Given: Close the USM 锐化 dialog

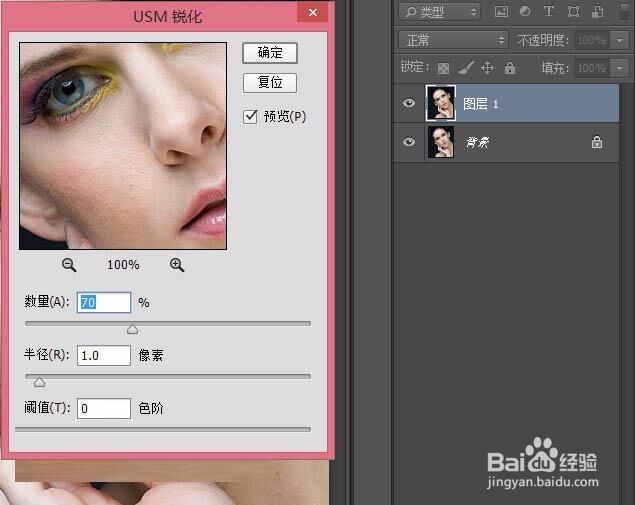Looking at the screenshot, I should (313, 12).
